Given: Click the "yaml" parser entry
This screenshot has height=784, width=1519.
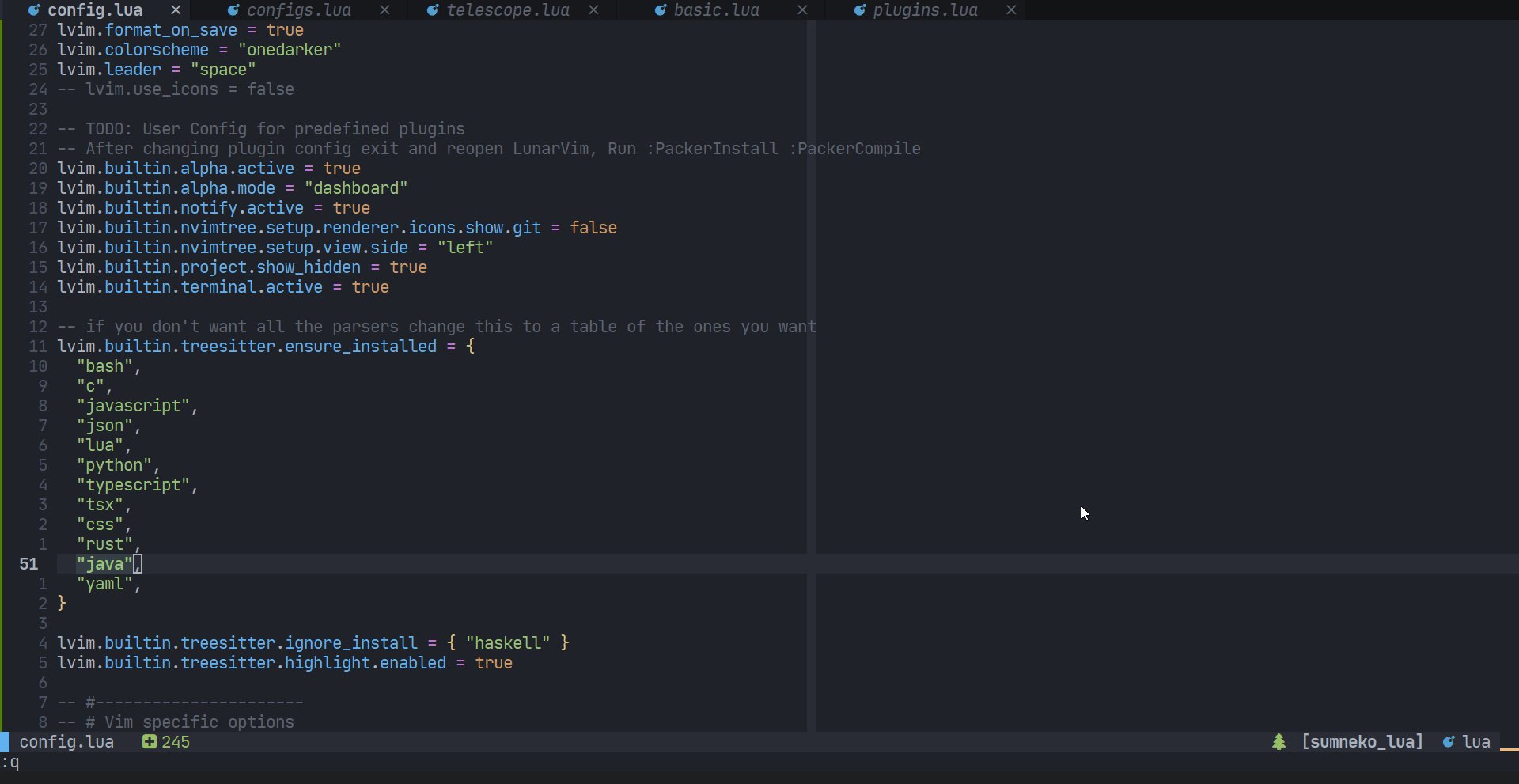Looking at the screenshot, I should pos(104,584).
